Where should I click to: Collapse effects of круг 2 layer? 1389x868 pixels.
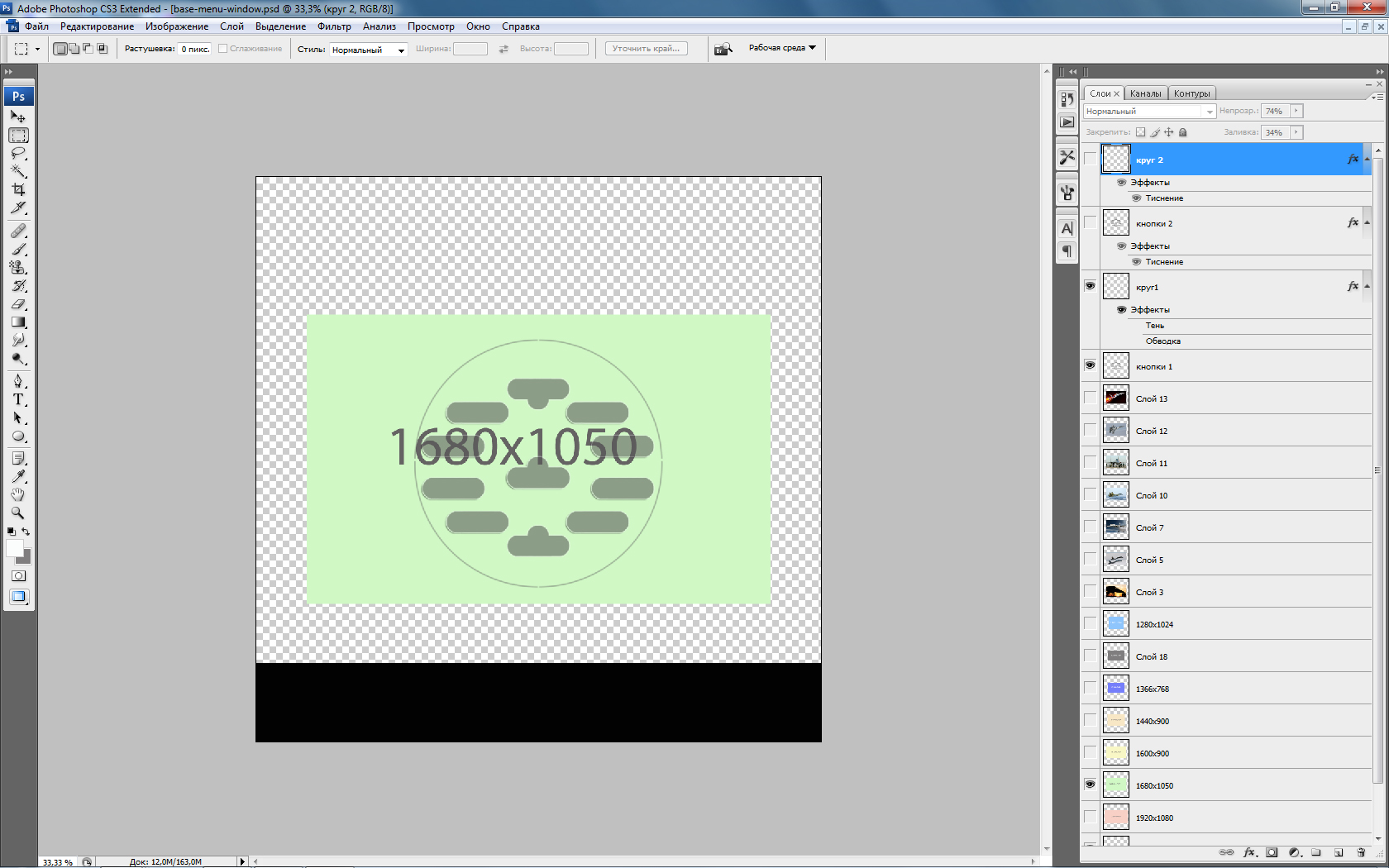[x=1367, y=160]
